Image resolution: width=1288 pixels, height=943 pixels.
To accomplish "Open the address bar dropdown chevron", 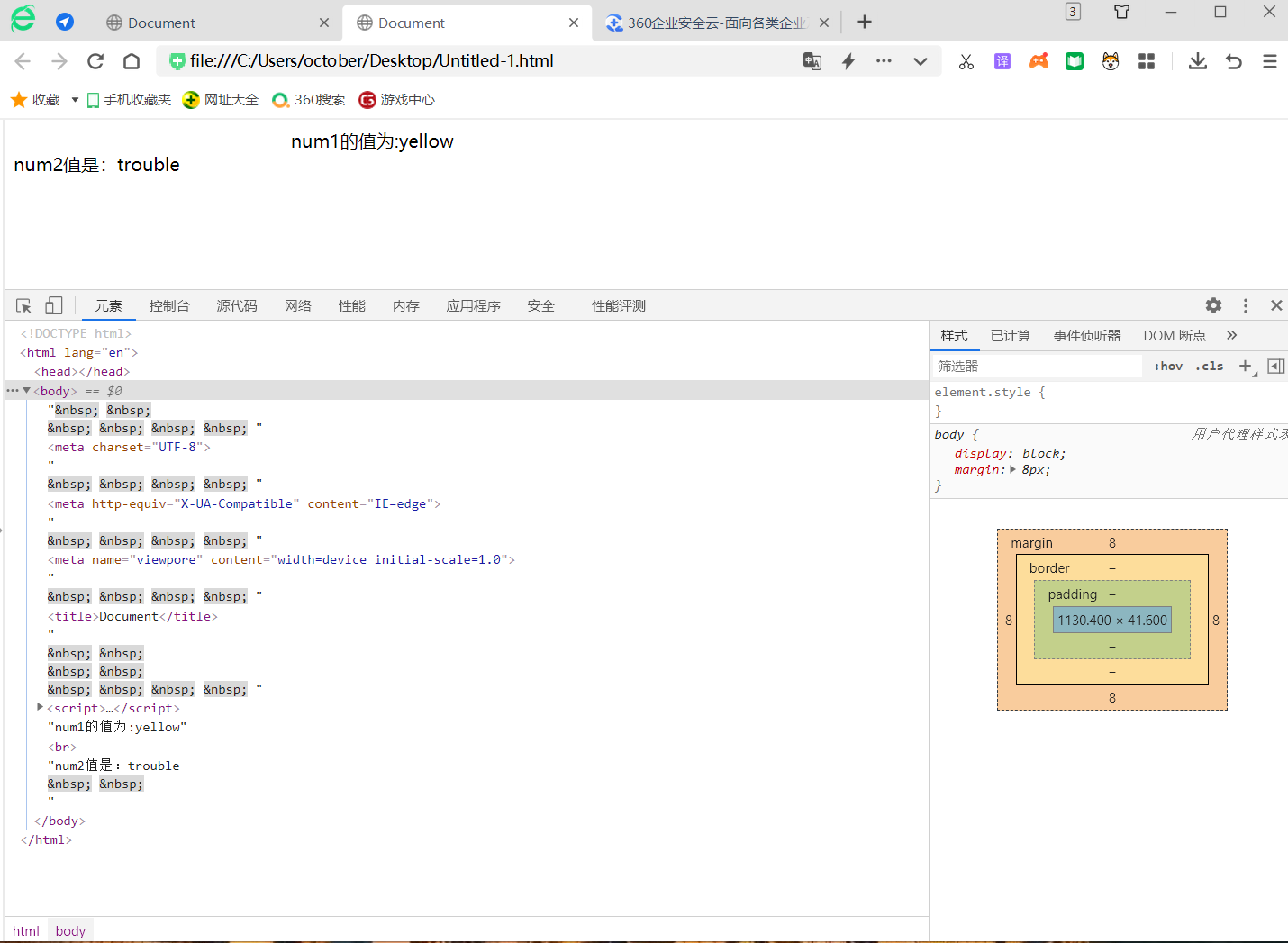I will (921, 61).
